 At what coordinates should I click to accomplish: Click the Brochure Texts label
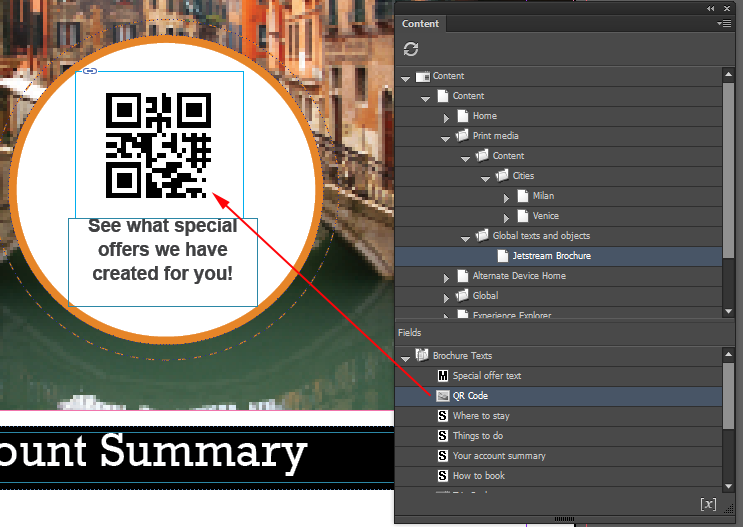(462, 355)
